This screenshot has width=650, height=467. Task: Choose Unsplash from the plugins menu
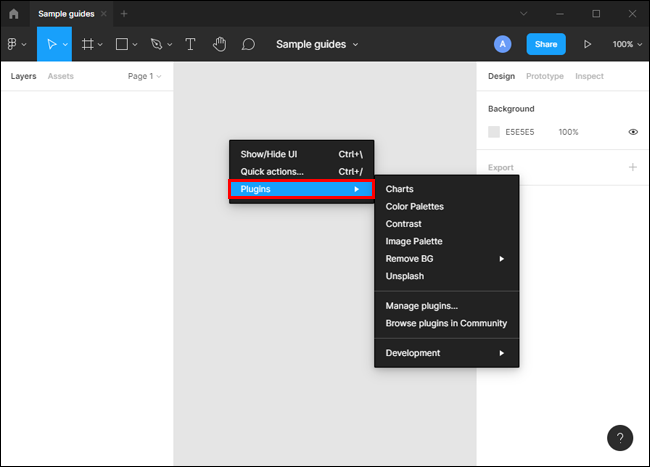point(403,276)
